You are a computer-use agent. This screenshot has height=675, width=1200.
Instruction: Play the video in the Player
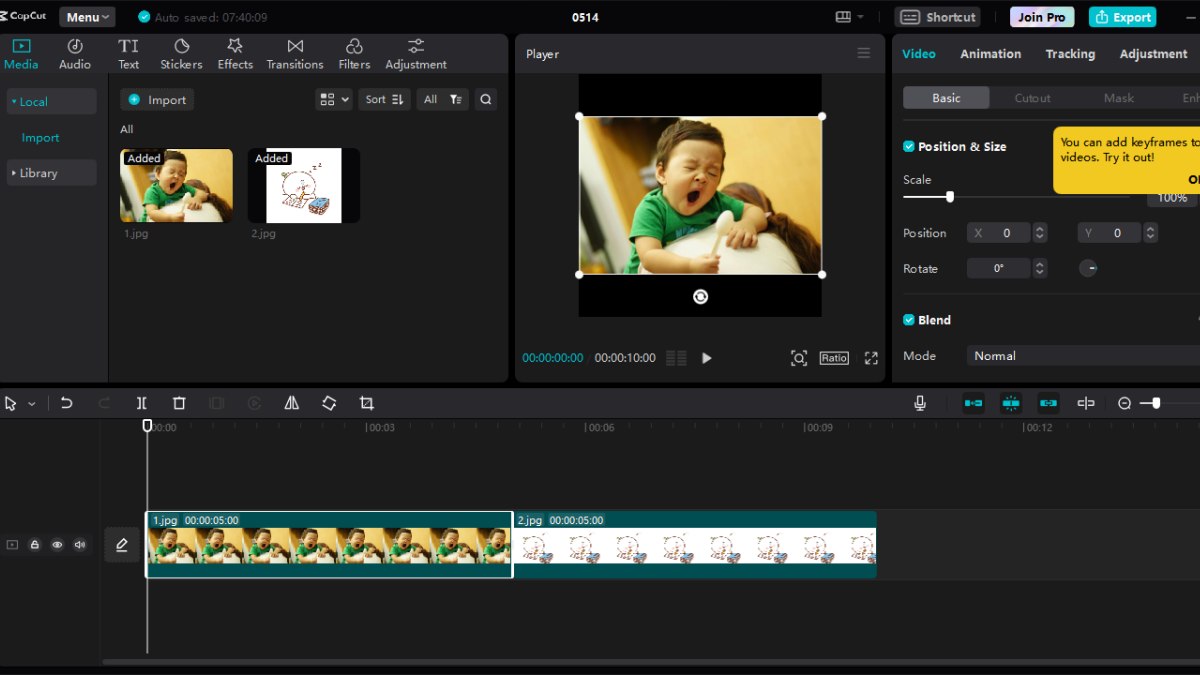point(706,358)
